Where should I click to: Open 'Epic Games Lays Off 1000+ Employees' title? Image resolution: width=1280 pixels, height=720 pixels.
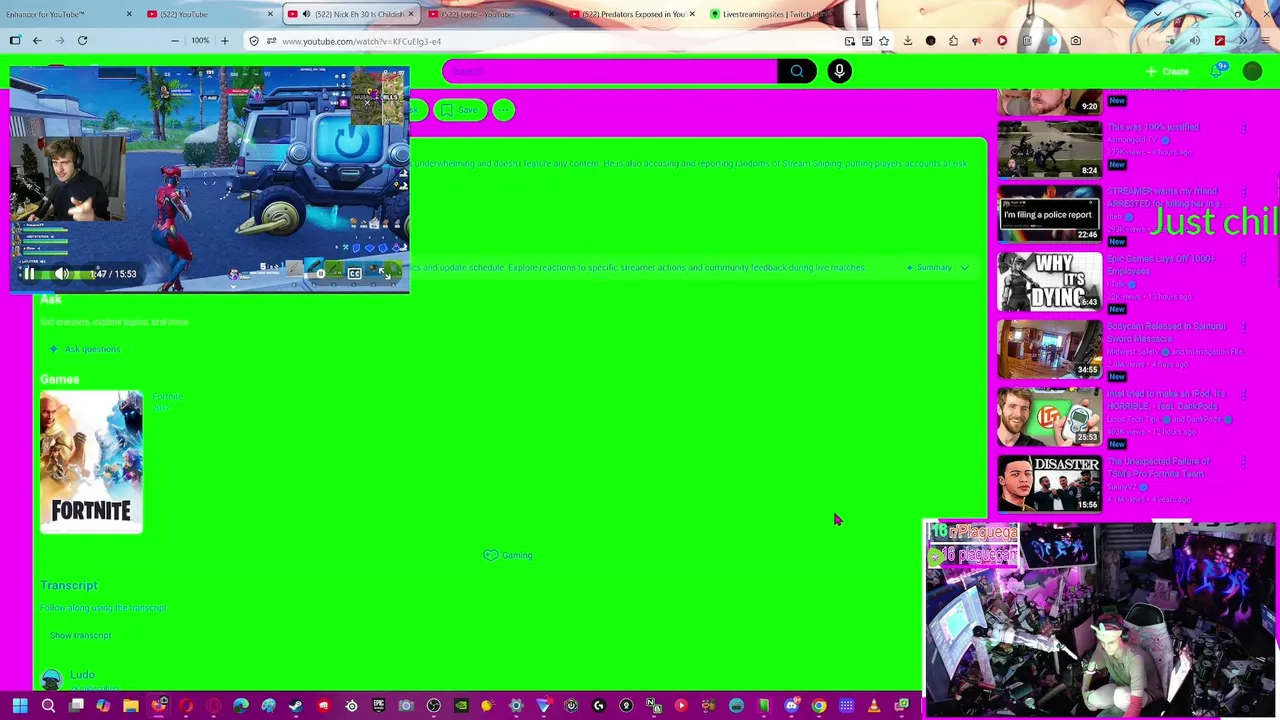[x=1160, y=265]
